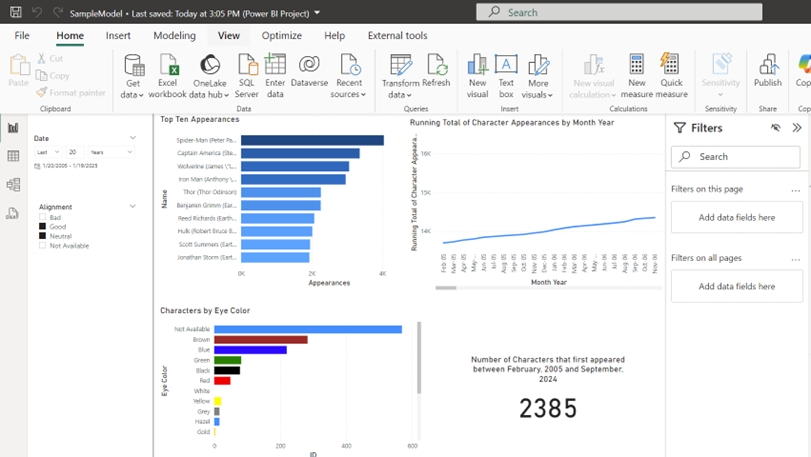
Task: Collapse the Alignment slicer chevron
Action: (x=133, y=206)
